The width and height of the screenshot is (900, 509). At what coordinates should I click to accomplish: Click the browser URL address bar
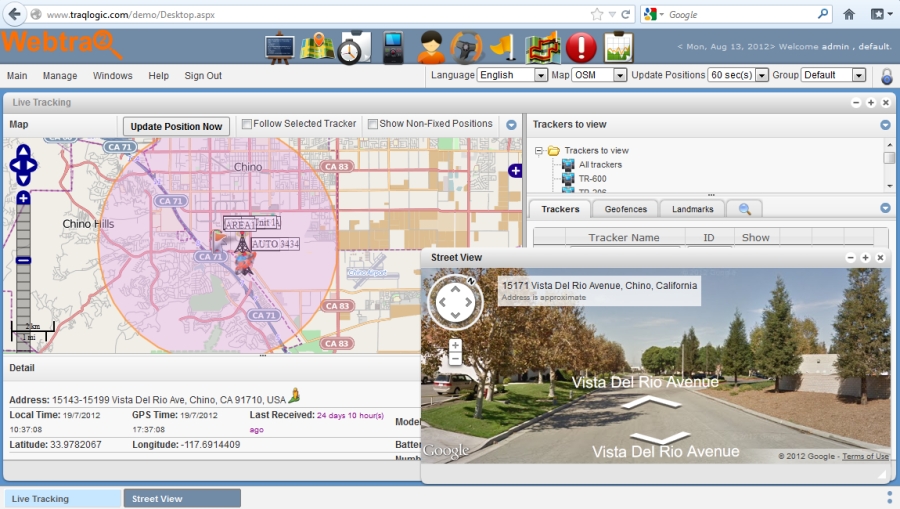316,14
